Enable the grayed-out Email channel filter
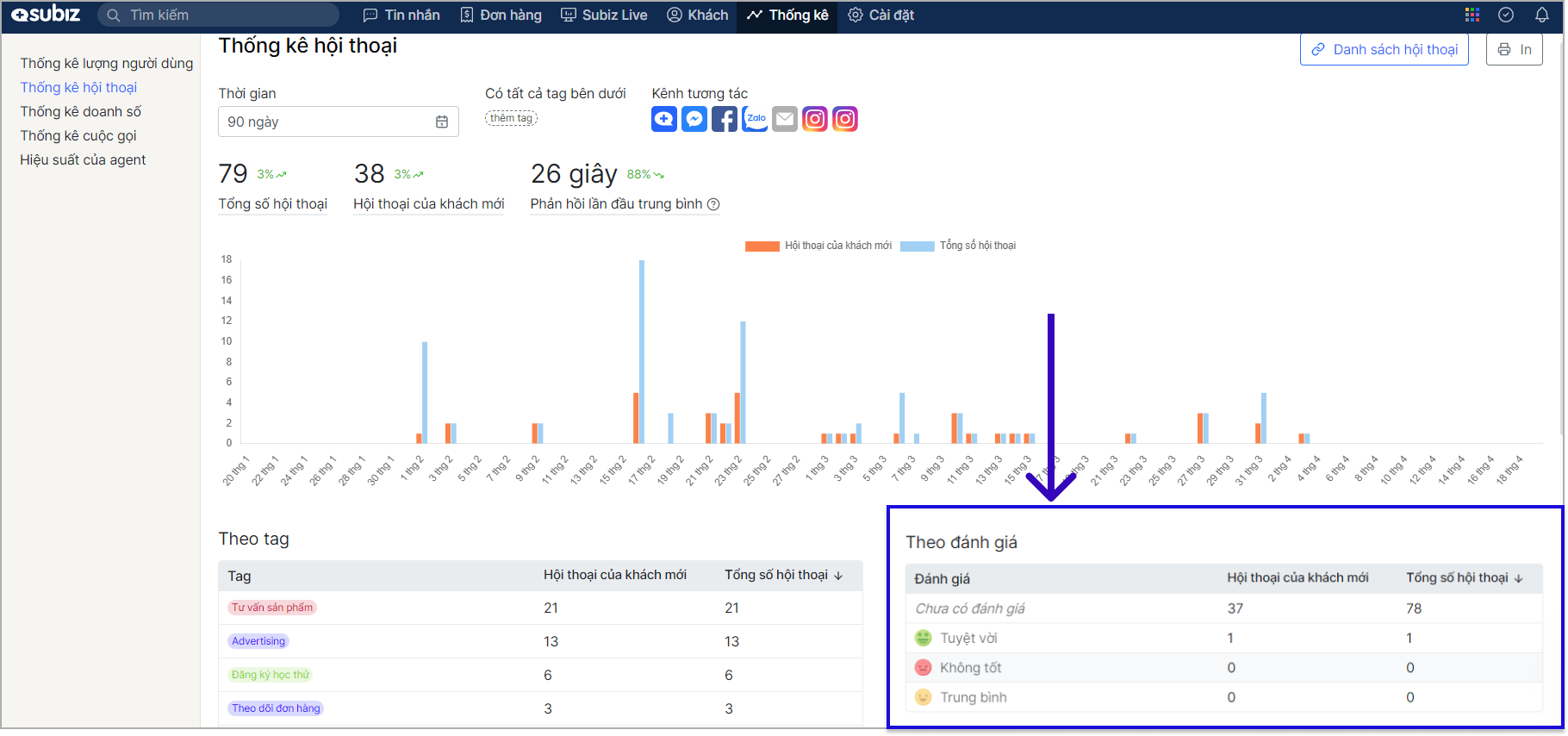The height and width of the screenshot is (736, 1568). point(785,119)
